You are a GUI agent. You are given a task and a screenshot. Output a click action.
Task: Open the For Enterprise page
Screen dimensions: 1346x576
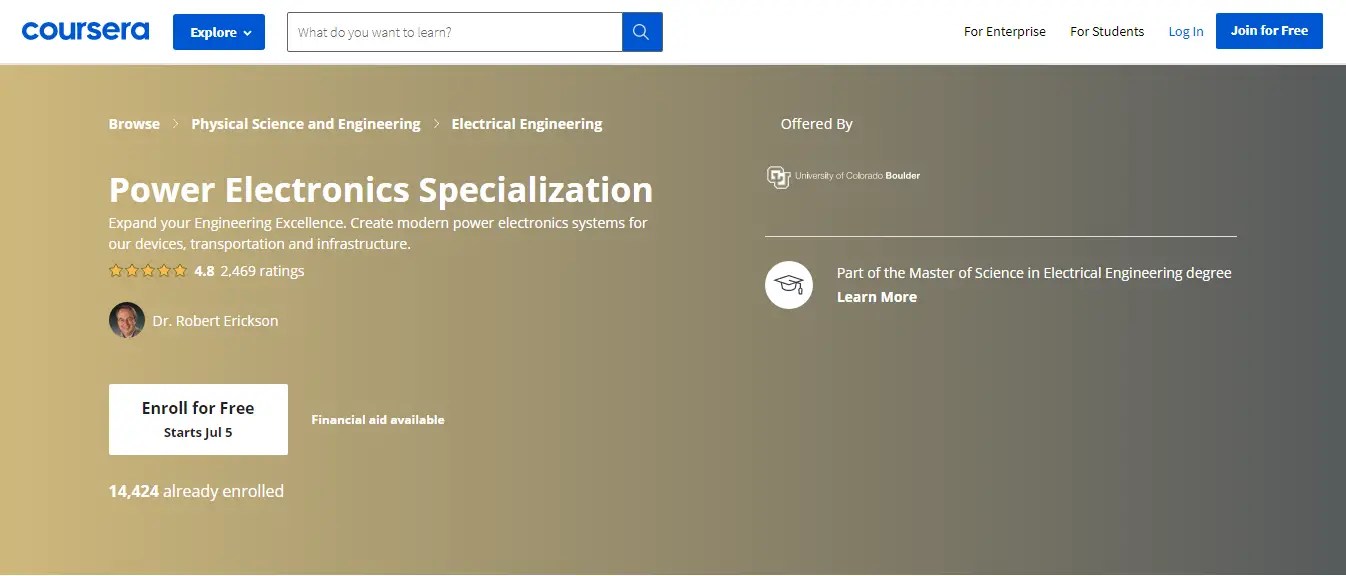[1005, 31]
